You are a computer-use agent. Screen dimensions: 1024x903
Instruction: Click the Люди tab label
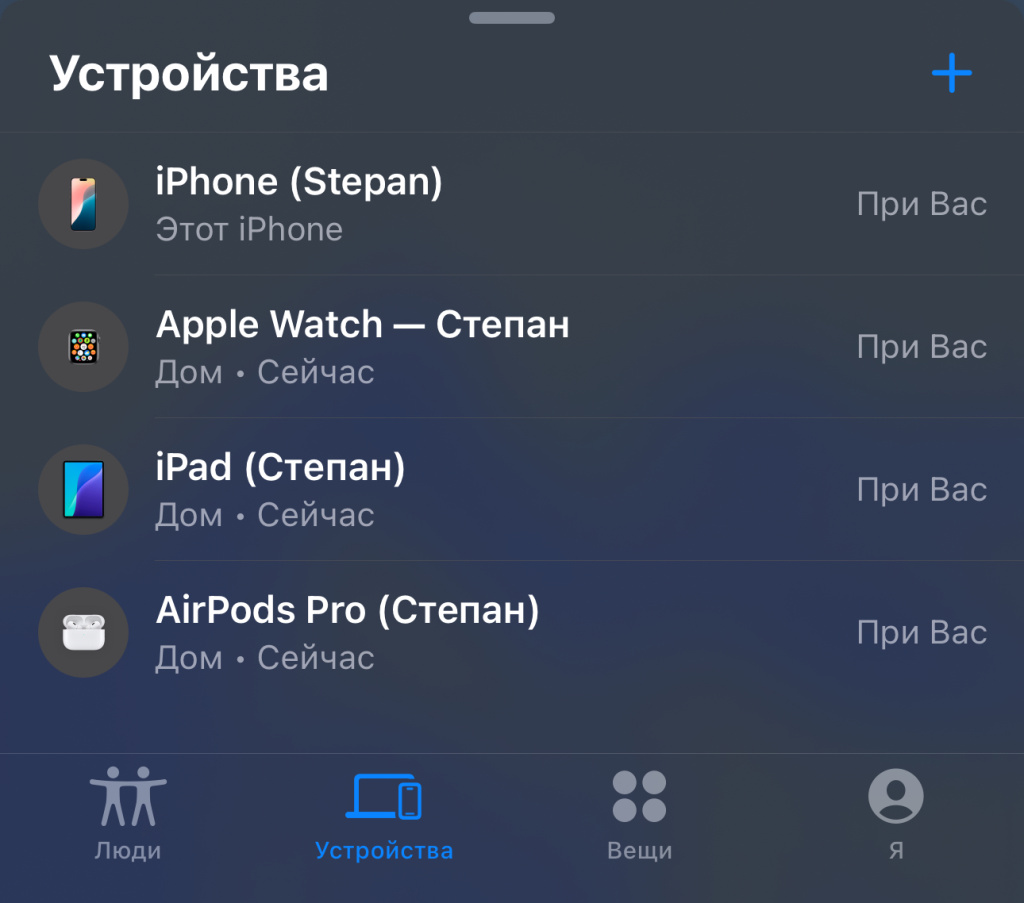(128, 851)
